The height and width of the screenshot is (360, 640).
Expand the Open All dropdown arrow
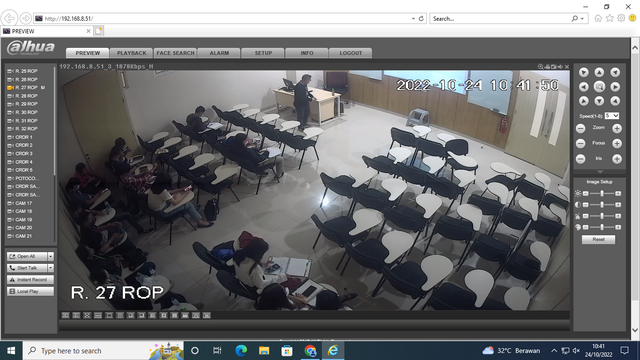pos(51,256)
